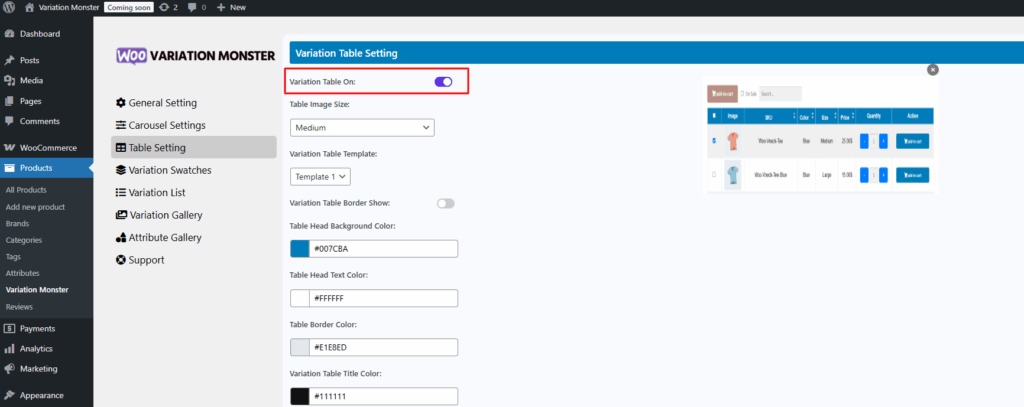Click the Table Head Text Color swatch
This screenshot has width=1024, height=407.
(300, 298)
